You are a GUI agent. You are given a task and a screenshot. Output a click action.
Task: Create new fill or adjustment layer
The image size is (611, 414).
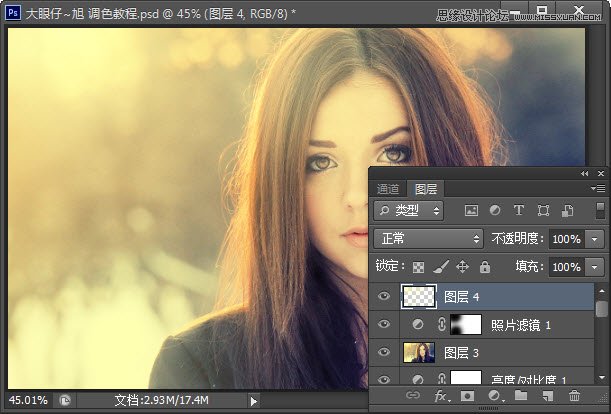click(496, 396)
